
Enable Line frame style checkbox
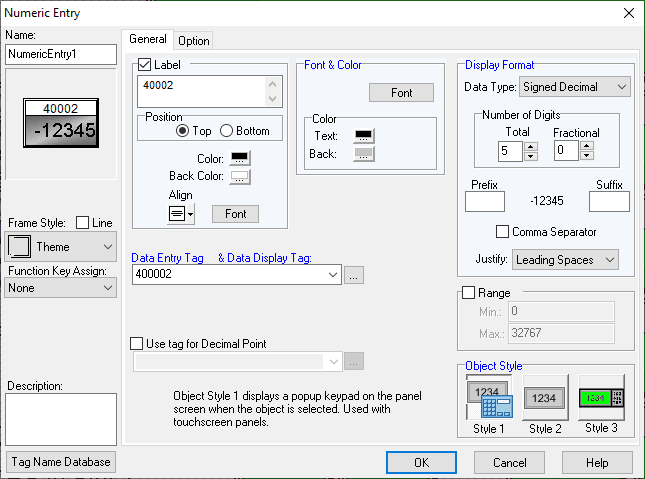tap(82, 223)
